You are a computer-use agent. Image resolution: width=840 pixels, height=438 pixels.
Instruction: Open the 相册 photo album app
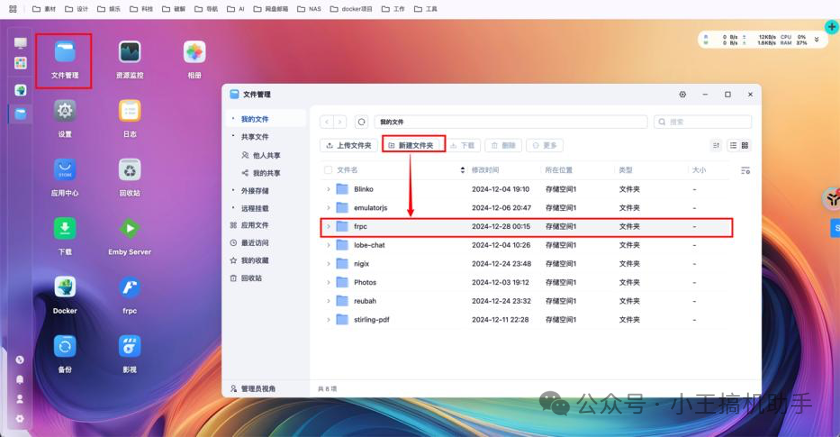194,53
